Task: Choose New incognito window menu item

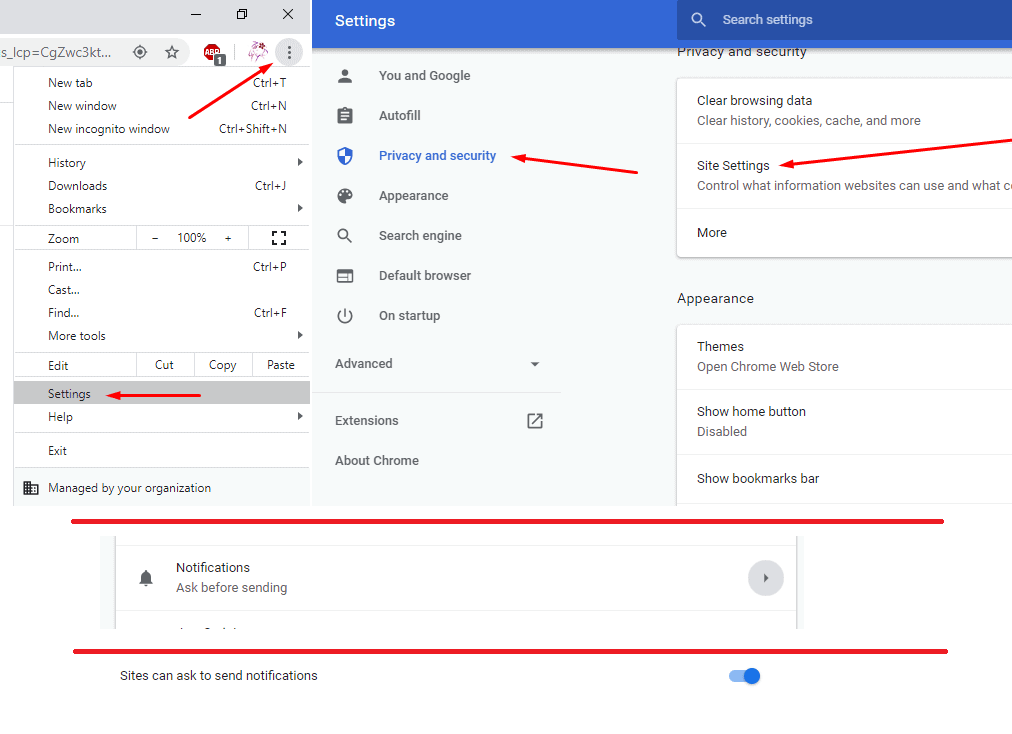Action: 109,129
